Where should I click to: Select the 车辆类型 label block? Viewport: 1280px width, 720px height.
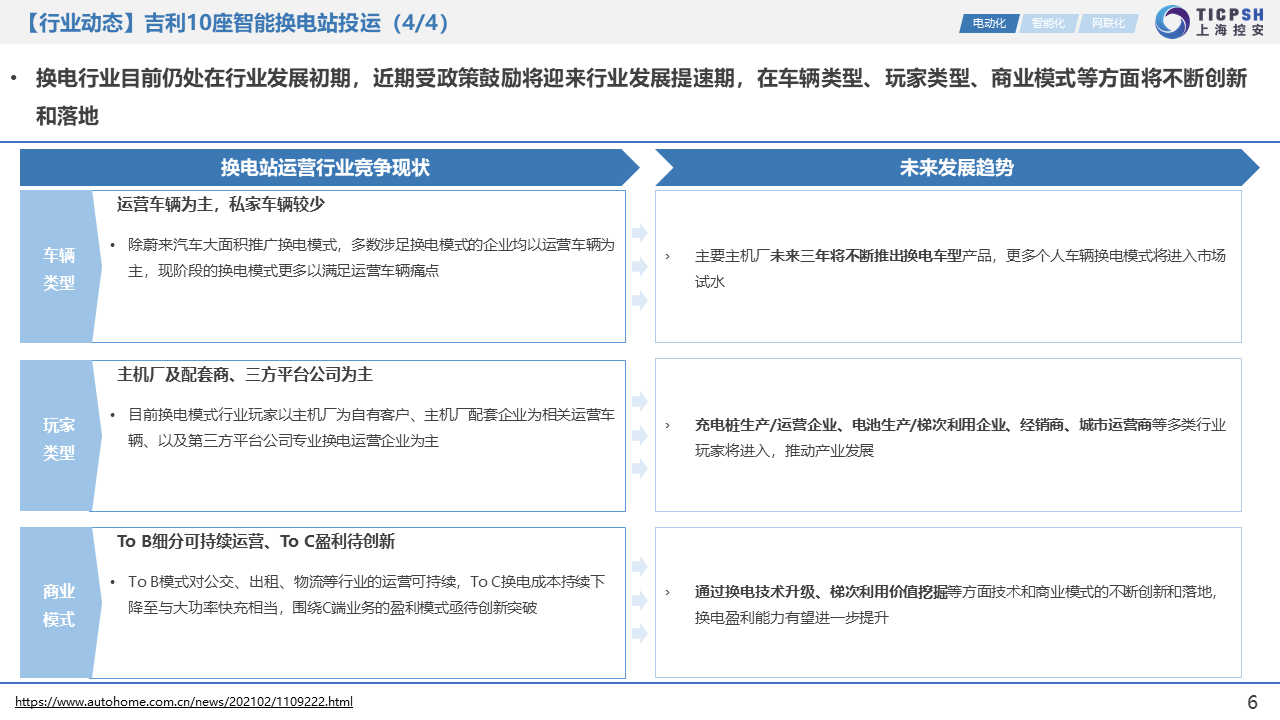pyautogui.click(x=58, y=268)
